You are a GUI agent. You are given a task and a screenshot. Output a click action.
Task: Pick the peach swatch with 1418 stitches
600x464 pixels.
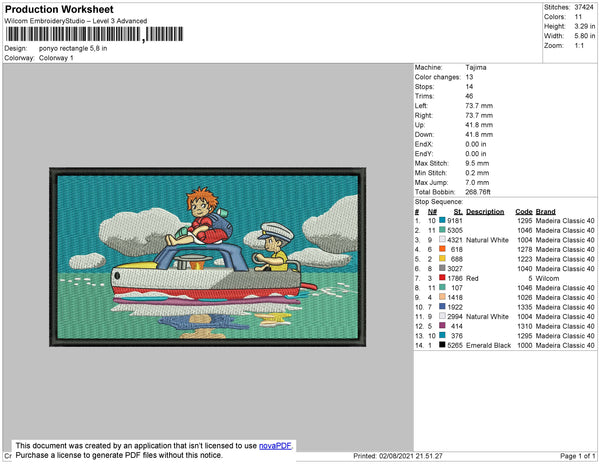(442, 297)
